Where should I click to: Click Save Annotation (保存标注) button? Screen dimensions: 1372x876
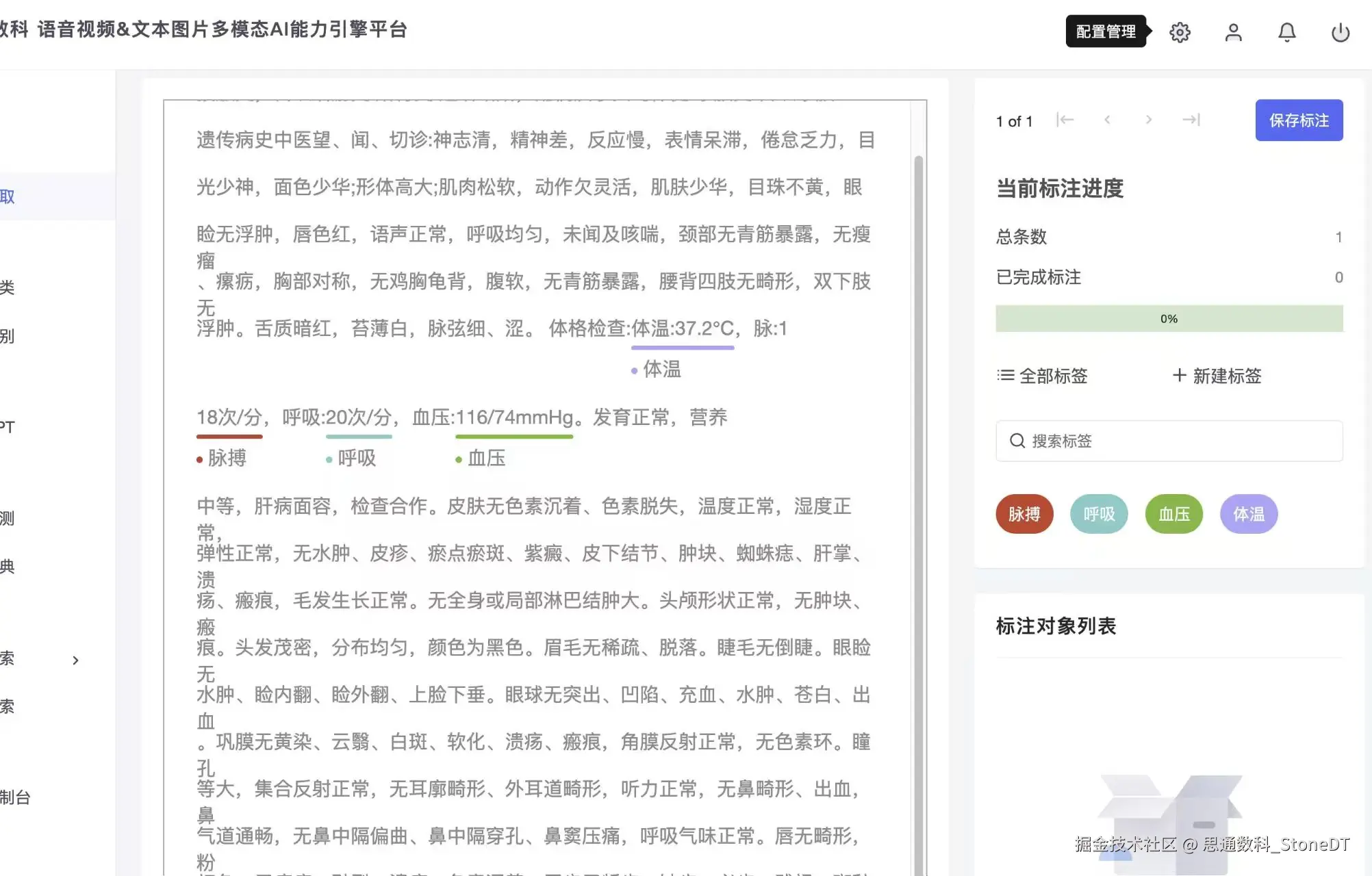coord(1299,120)
